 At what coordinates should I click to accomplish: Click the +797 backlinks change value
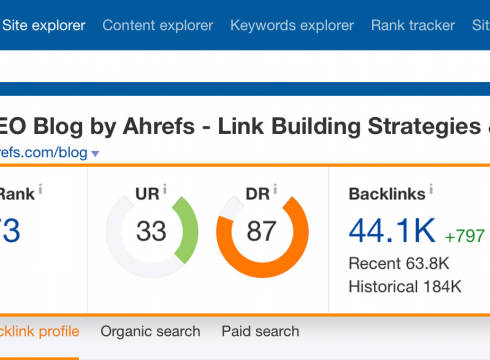[465, 236]
